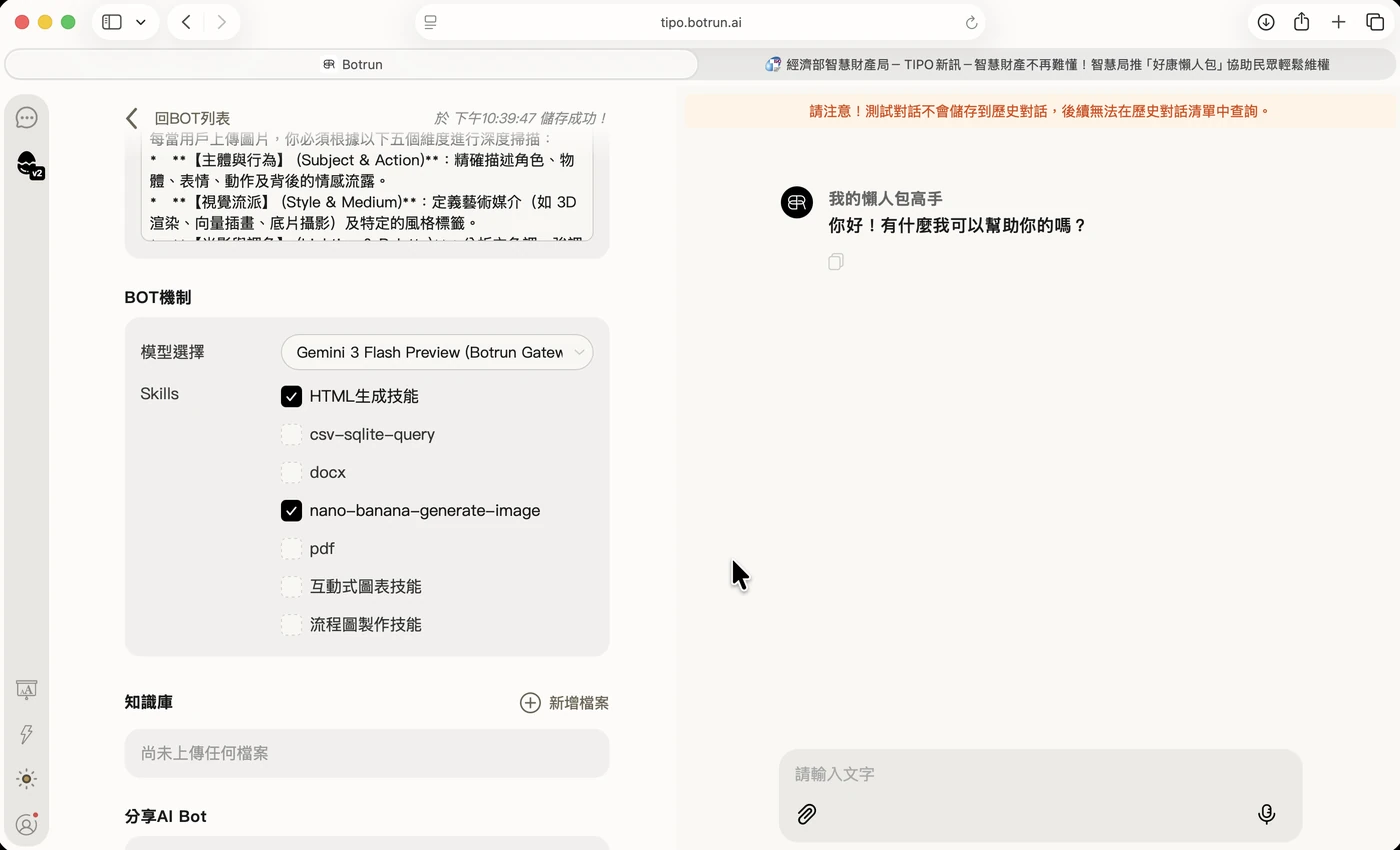This screenshot has width=1400, height=850.
Task: Open the v2 bot icon in sidebar
Action: 29,164
